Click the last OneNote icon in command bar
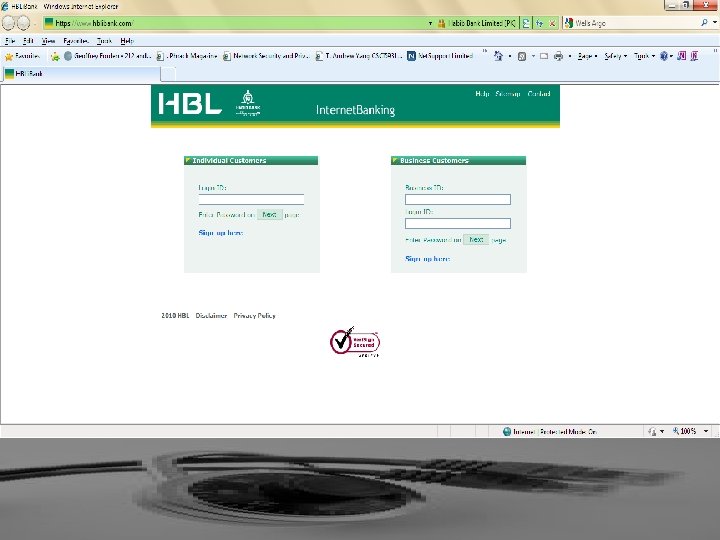The height and width of the screenshot is (540, 720). pyautogui.click(x=694, y=56)
